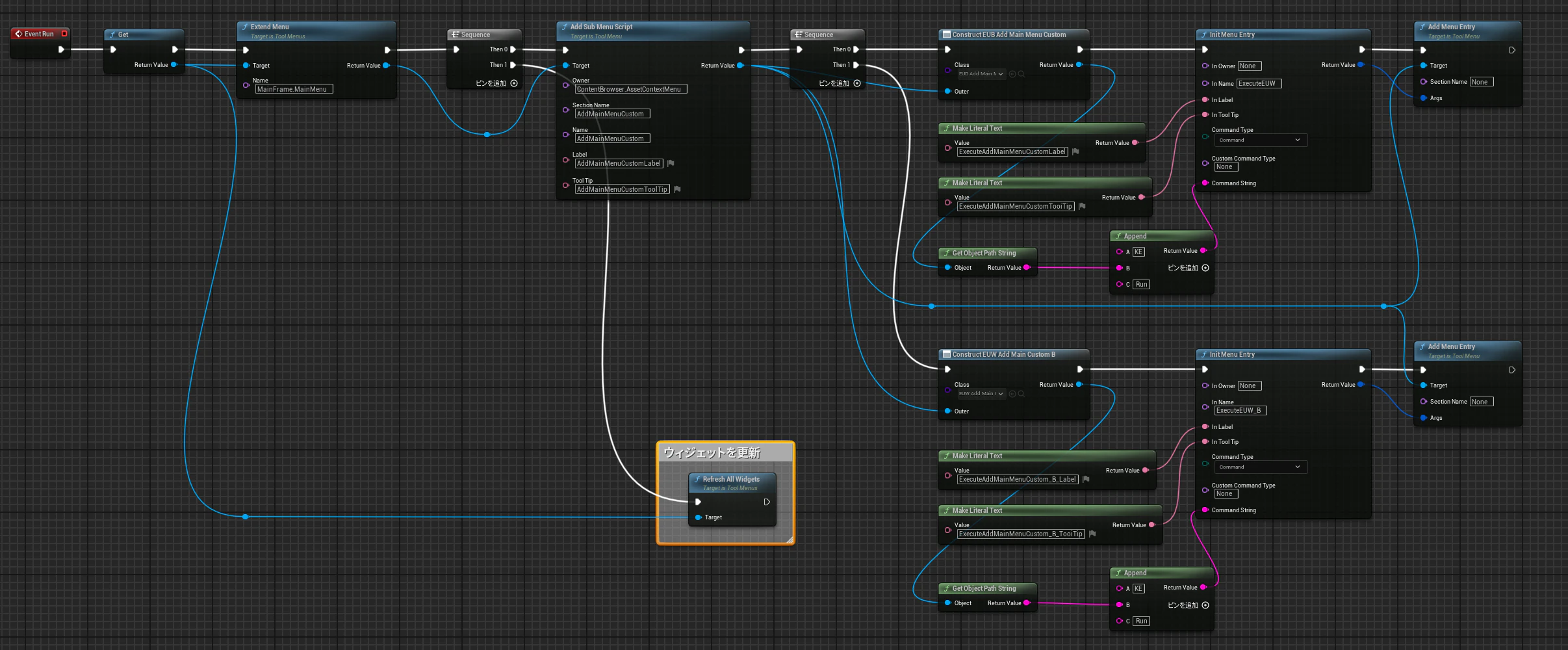Click the In Name ExecuteEUW_B field
1568x650 pixels.
tap(1240, 411)
